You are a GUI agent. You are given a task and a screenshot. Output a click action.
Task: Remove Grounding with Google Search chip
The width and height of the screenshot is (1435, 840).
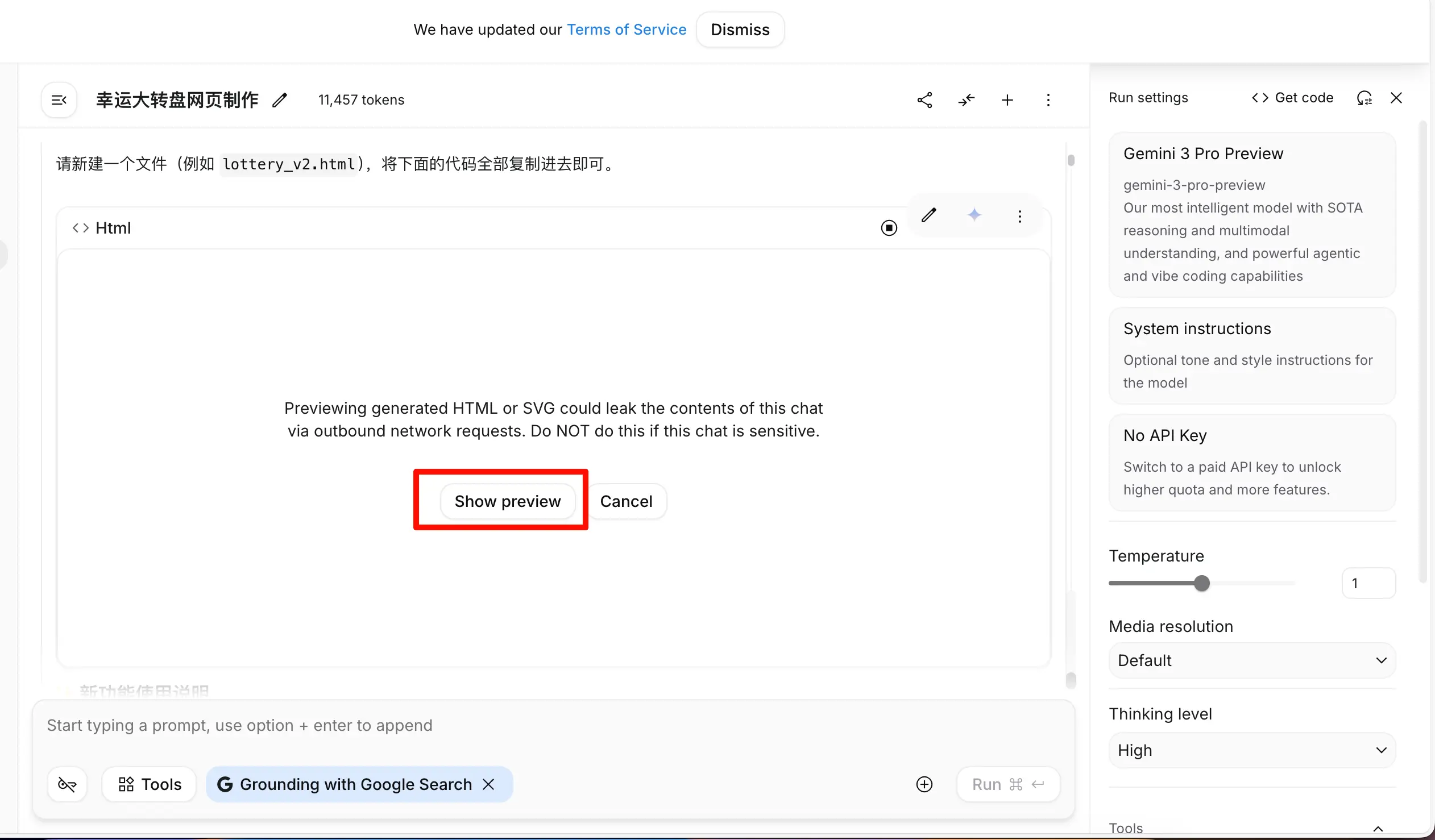(x=488, y=784)
